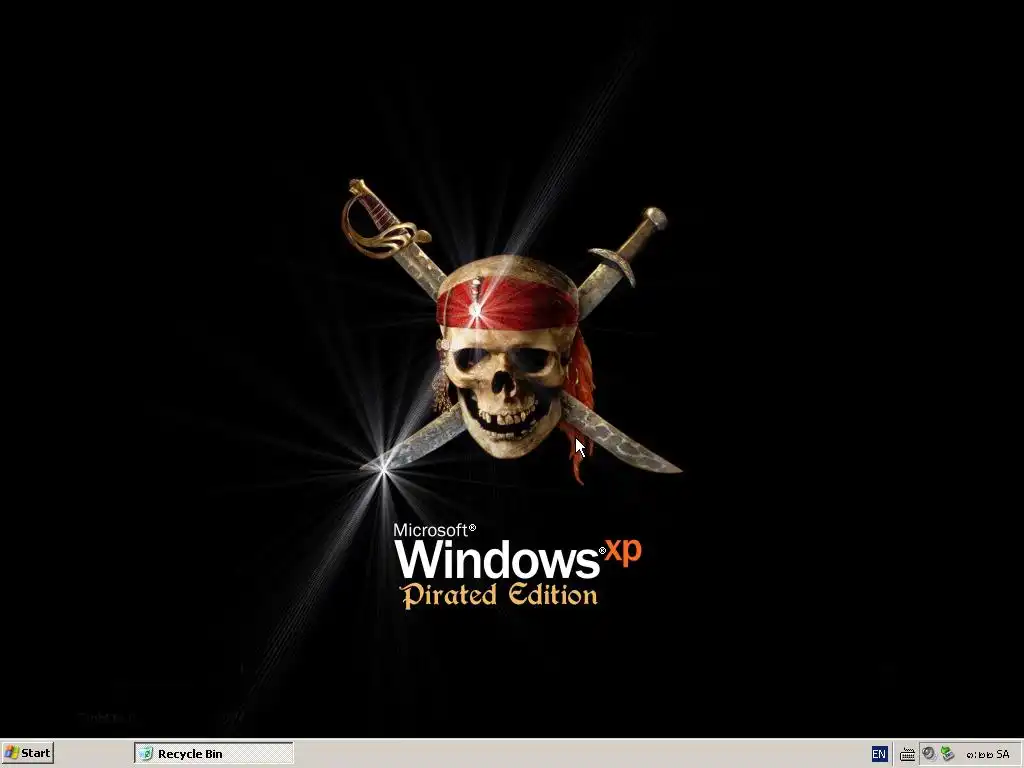This screenshot has height=768, width=1024.
Task: Open the keyboard icon on the language bar
Action: click(x=906, y=754)
